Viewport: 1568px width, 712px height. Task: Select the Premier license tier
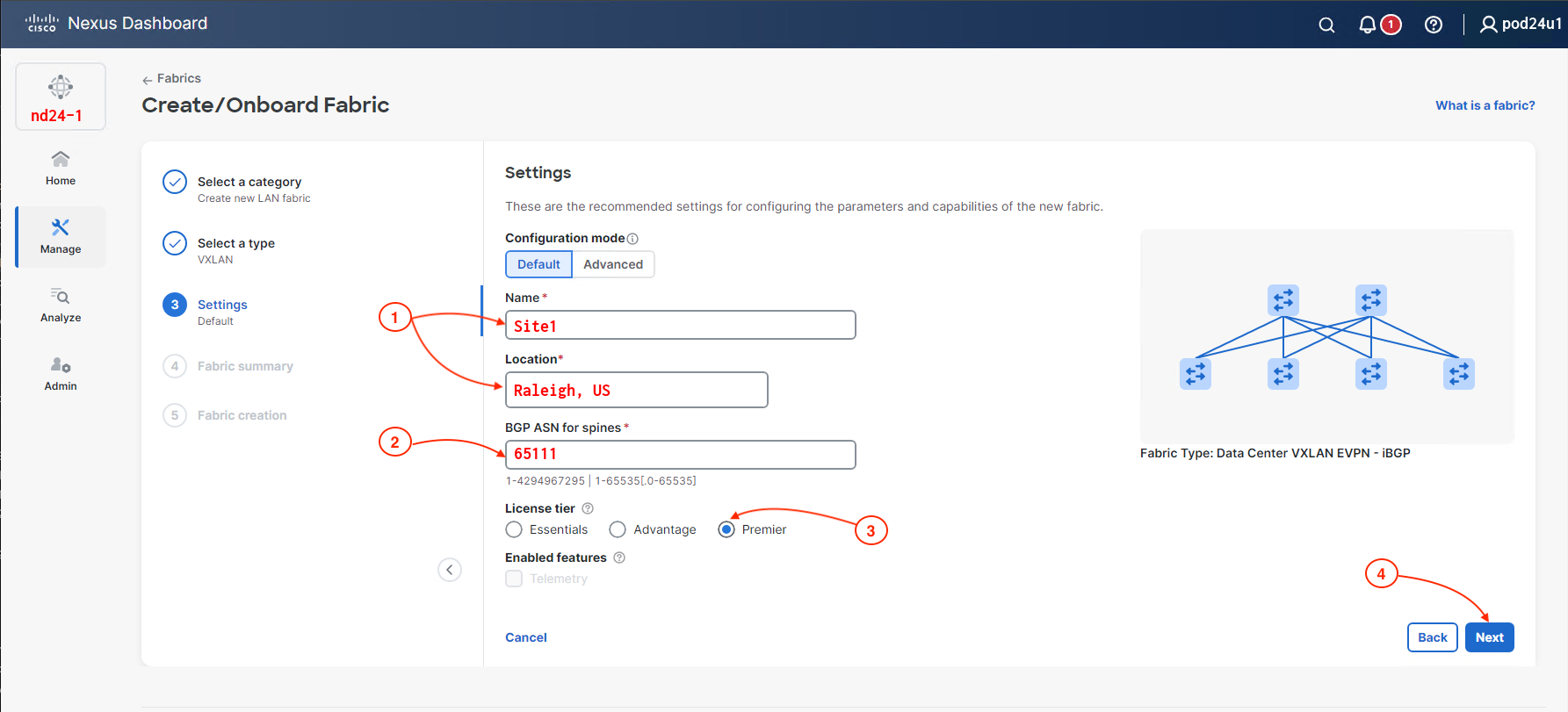pyautogui.click(x=726, y=529)
